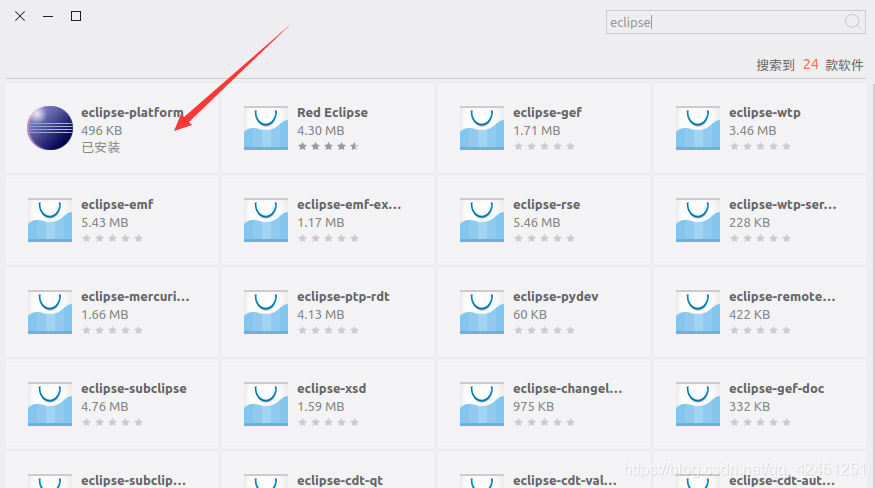Screen dimensions: 875x488
Task: Click the 4.30 MB size of Red Eclipse
Action: tap(321, 131)
